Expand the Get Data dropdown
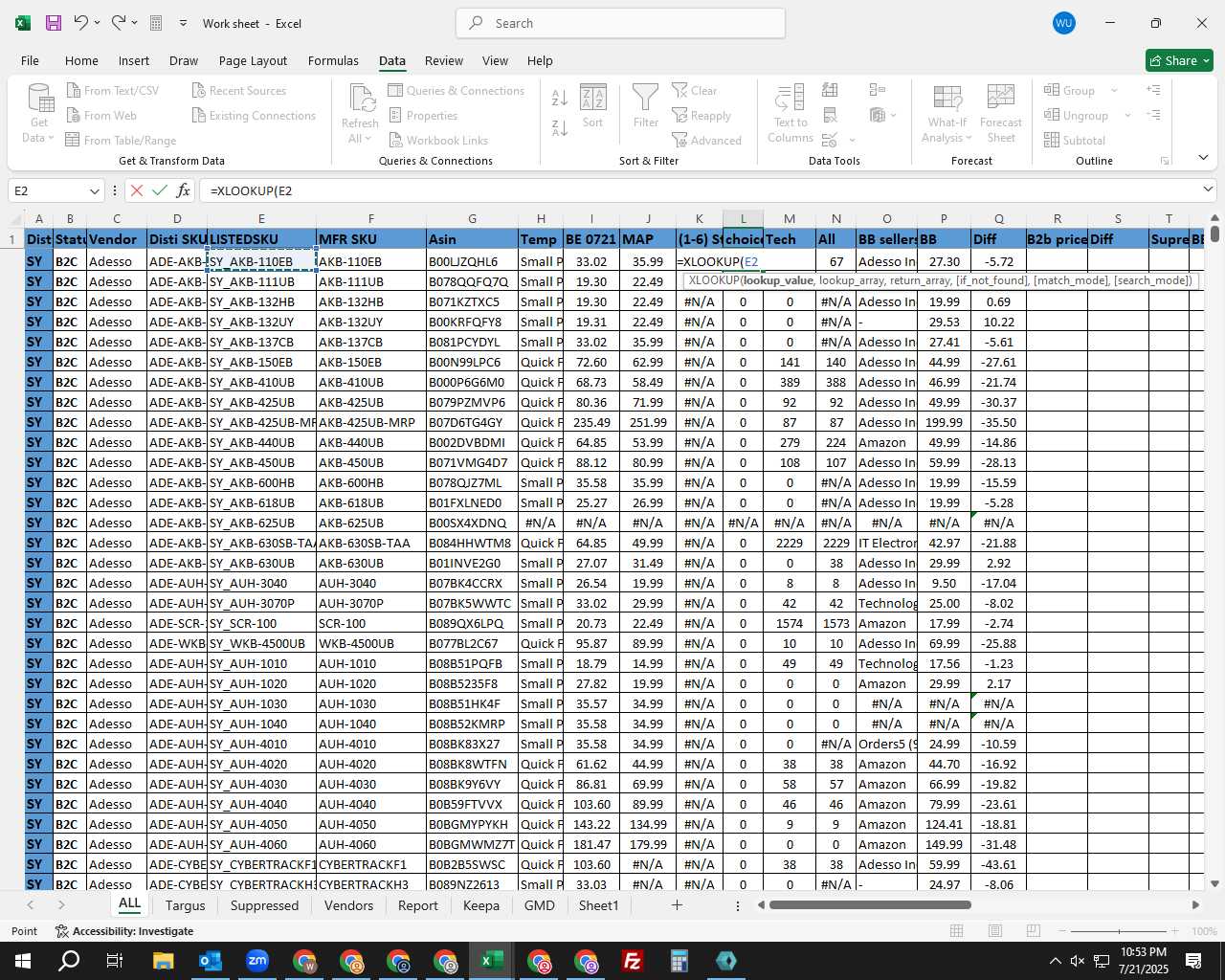This screenshot has width=1225, height=980. pos(38,130)
